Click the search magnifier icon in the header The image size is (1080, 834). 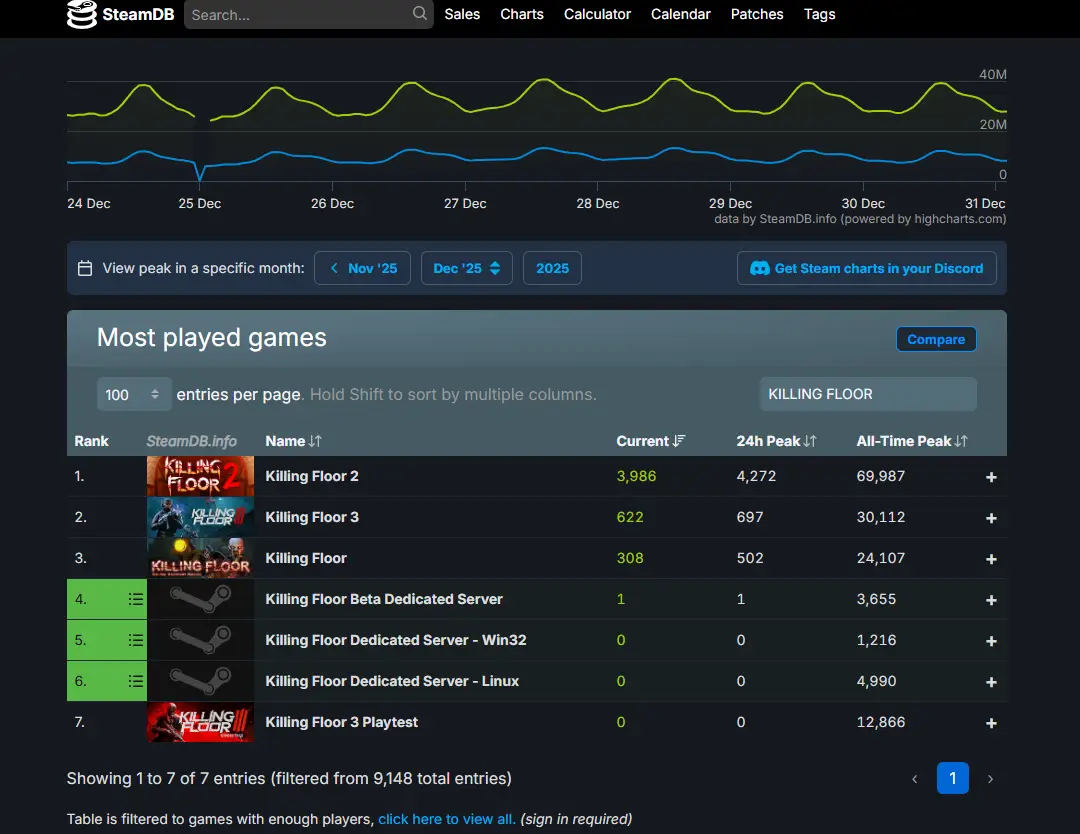coord(419,14)
